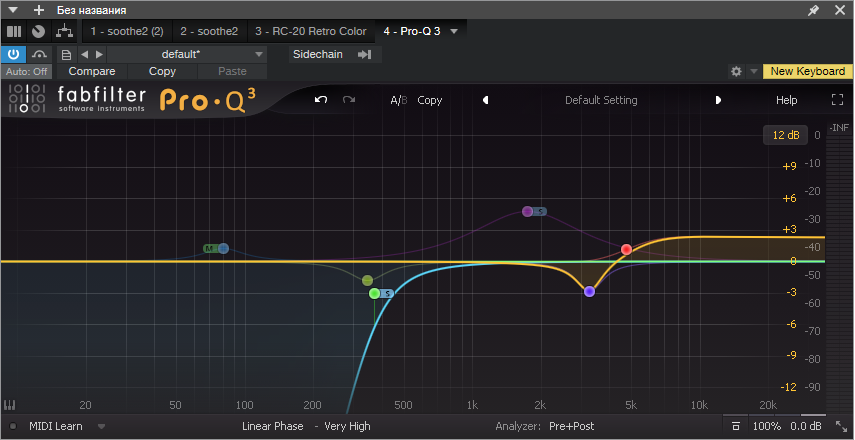Open the Analyzer Pre+Post settings
The height and width of the screenshot is (440, 855).
coord(572,426)
